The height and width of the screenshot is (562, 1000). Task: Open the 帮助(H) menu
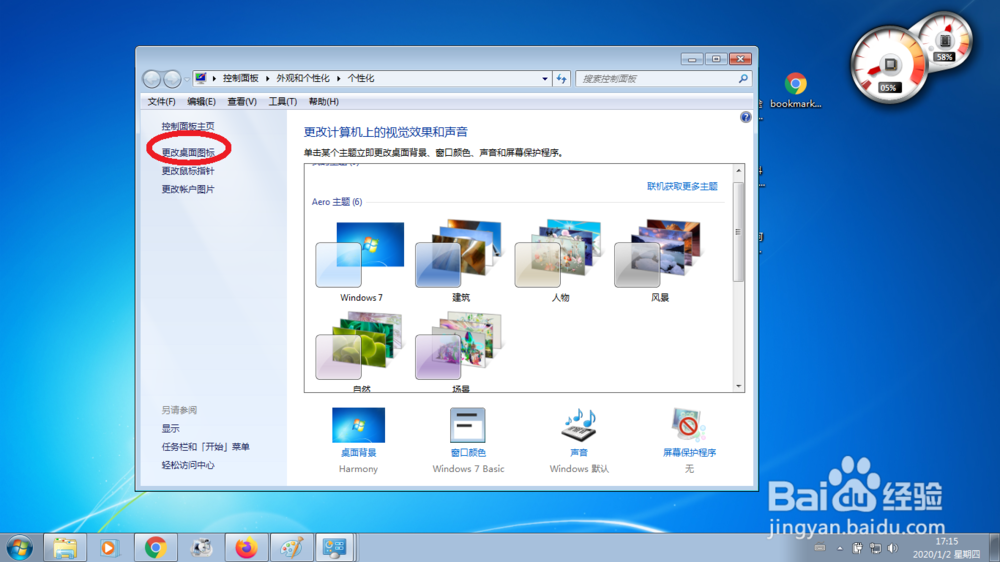click(x=323, y=101)
